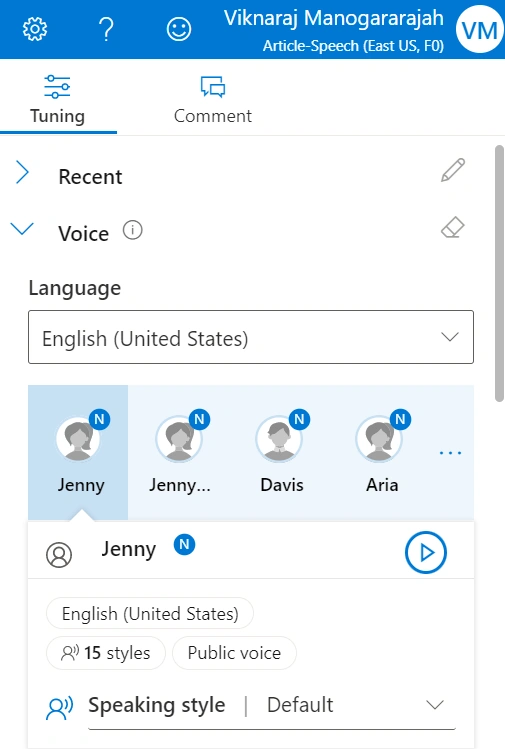Viewport: 505px width, 749px height.
Task: Open the VM account avatar
Action: 480,30
